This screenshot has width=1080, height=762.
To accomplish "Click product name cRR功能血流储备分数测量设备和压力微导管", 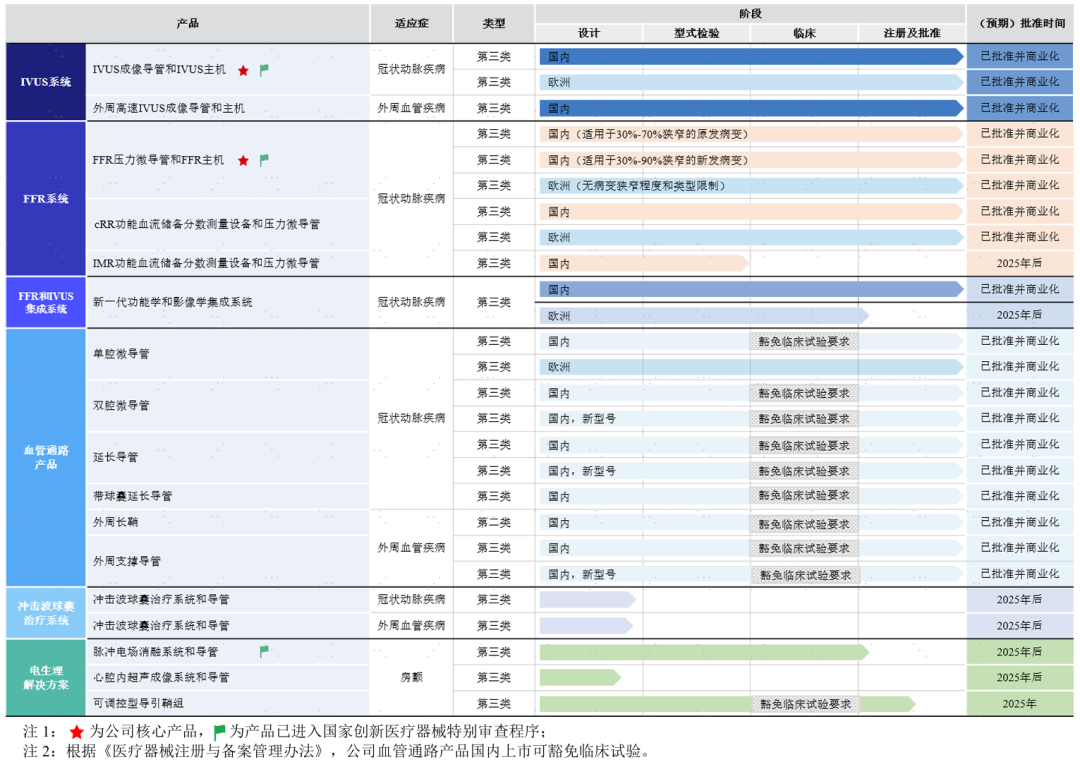I will (x=207, y=224).
